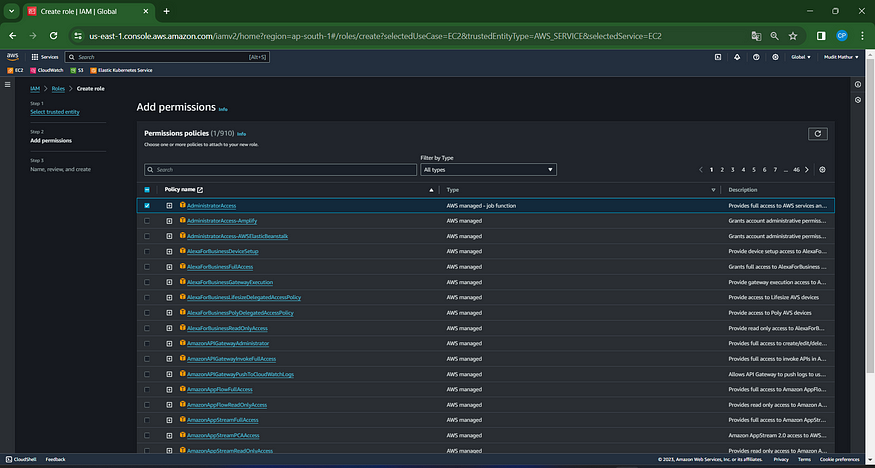
Task: Click the AWS top search box
Action: (x=167, y=57)
